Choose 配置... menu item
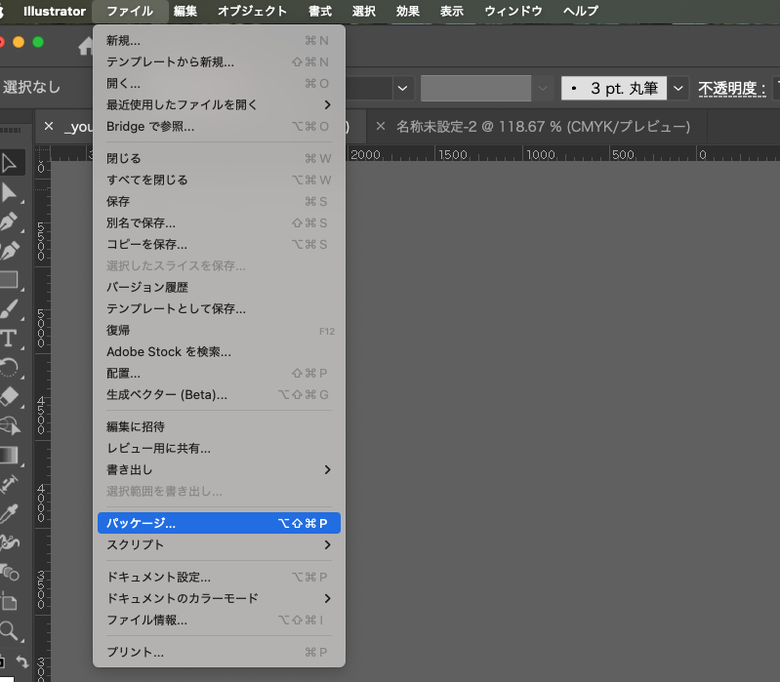The image size is (780, 682). click(219, 373)
